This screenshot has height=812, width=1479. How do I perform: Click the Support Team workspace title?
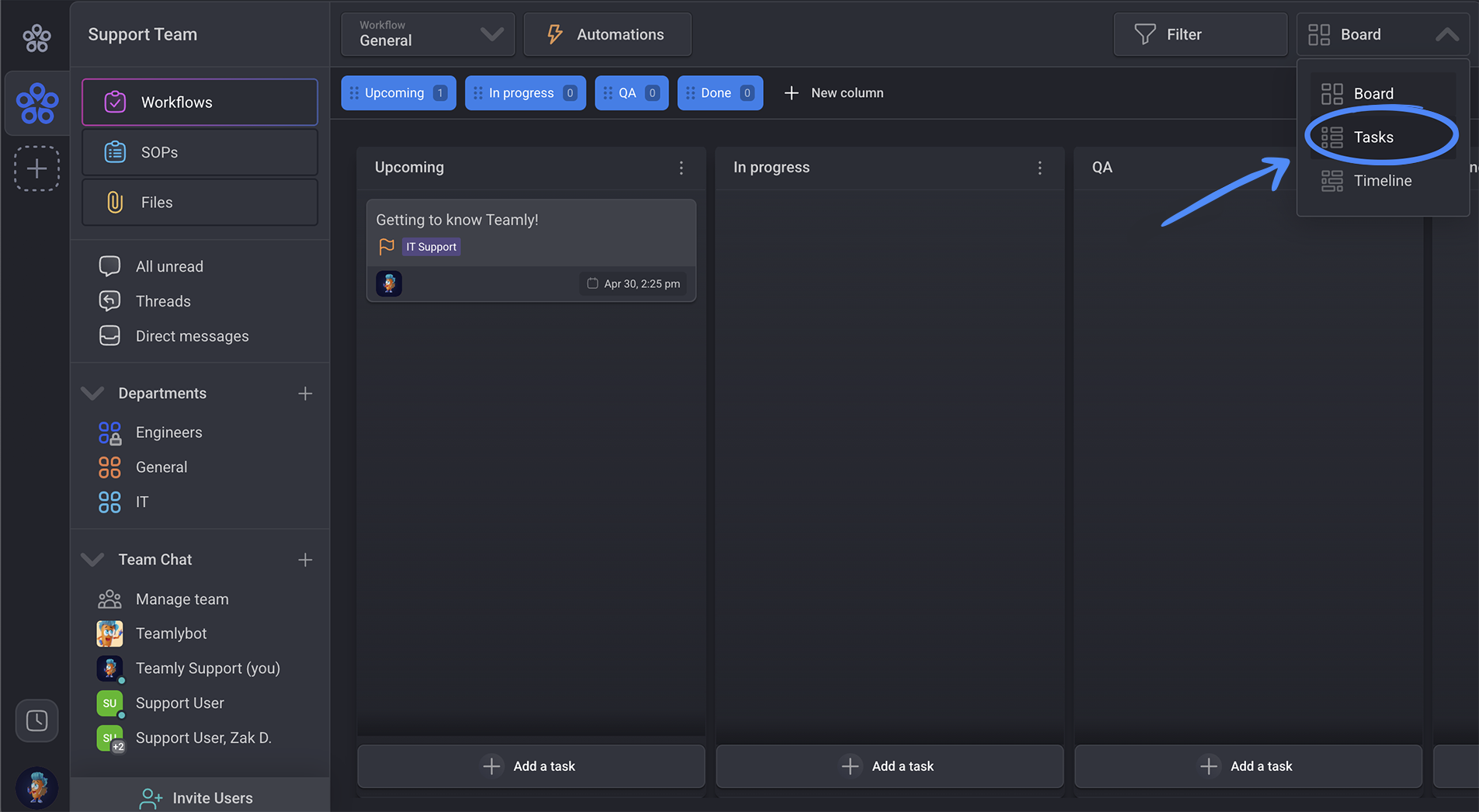143,34
